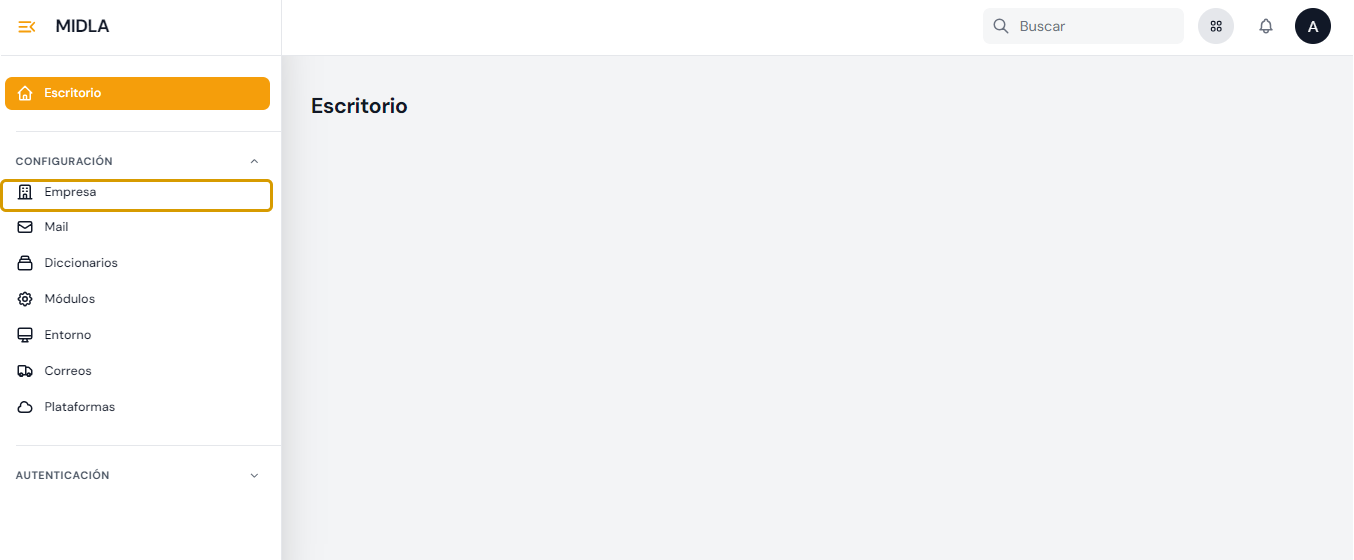Click the Mail envelope icon
Screen dimensions: 1354x560
click(26, 227)
